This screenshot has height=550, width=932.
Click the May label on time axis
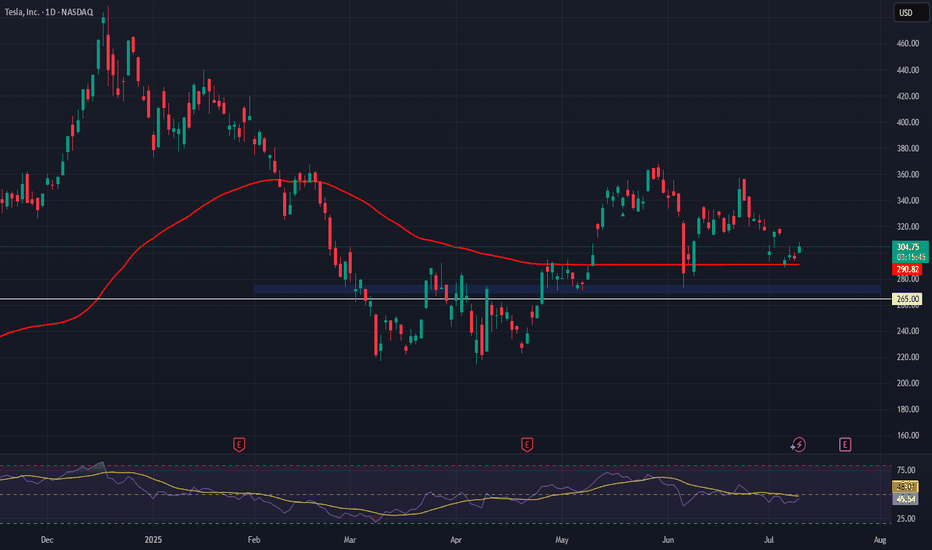point(562,540)
